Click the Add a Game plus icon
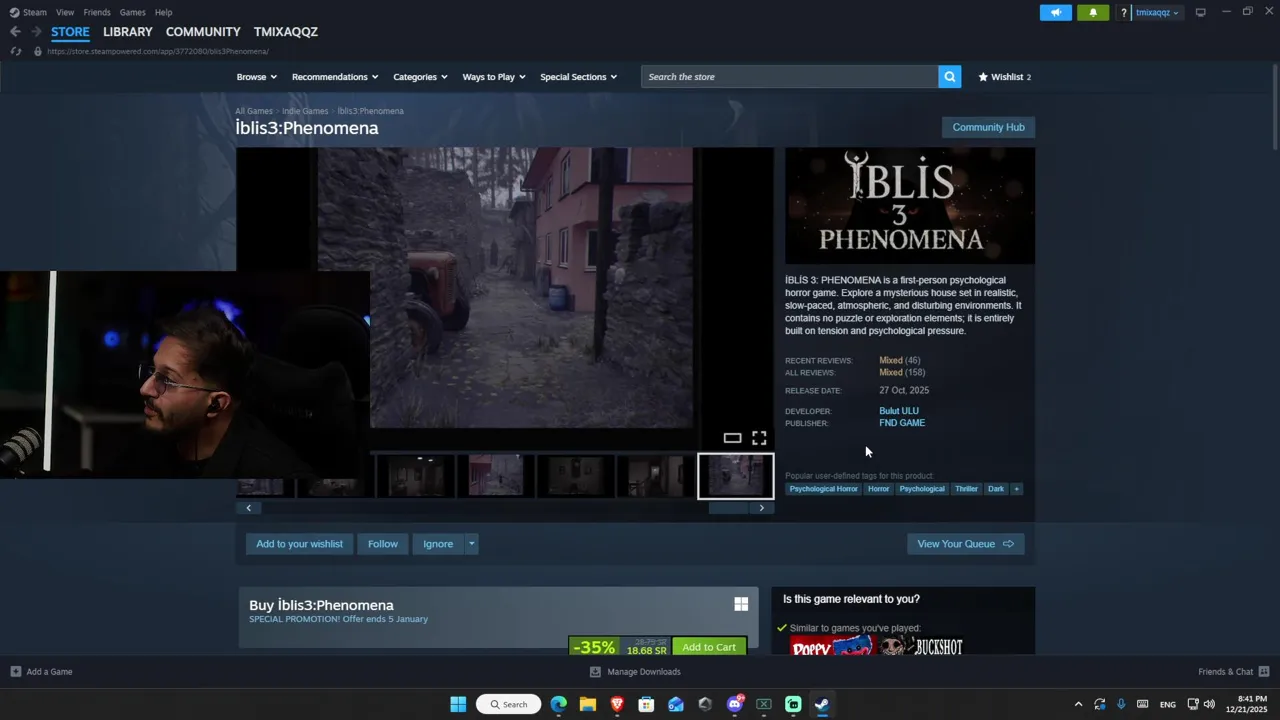This screenshot has height=720, width=1280. [x=16, y=672]
